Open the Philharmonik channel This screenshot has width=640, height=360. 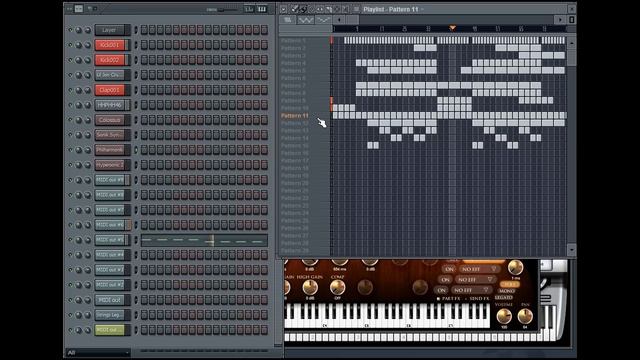pos(109,150)
